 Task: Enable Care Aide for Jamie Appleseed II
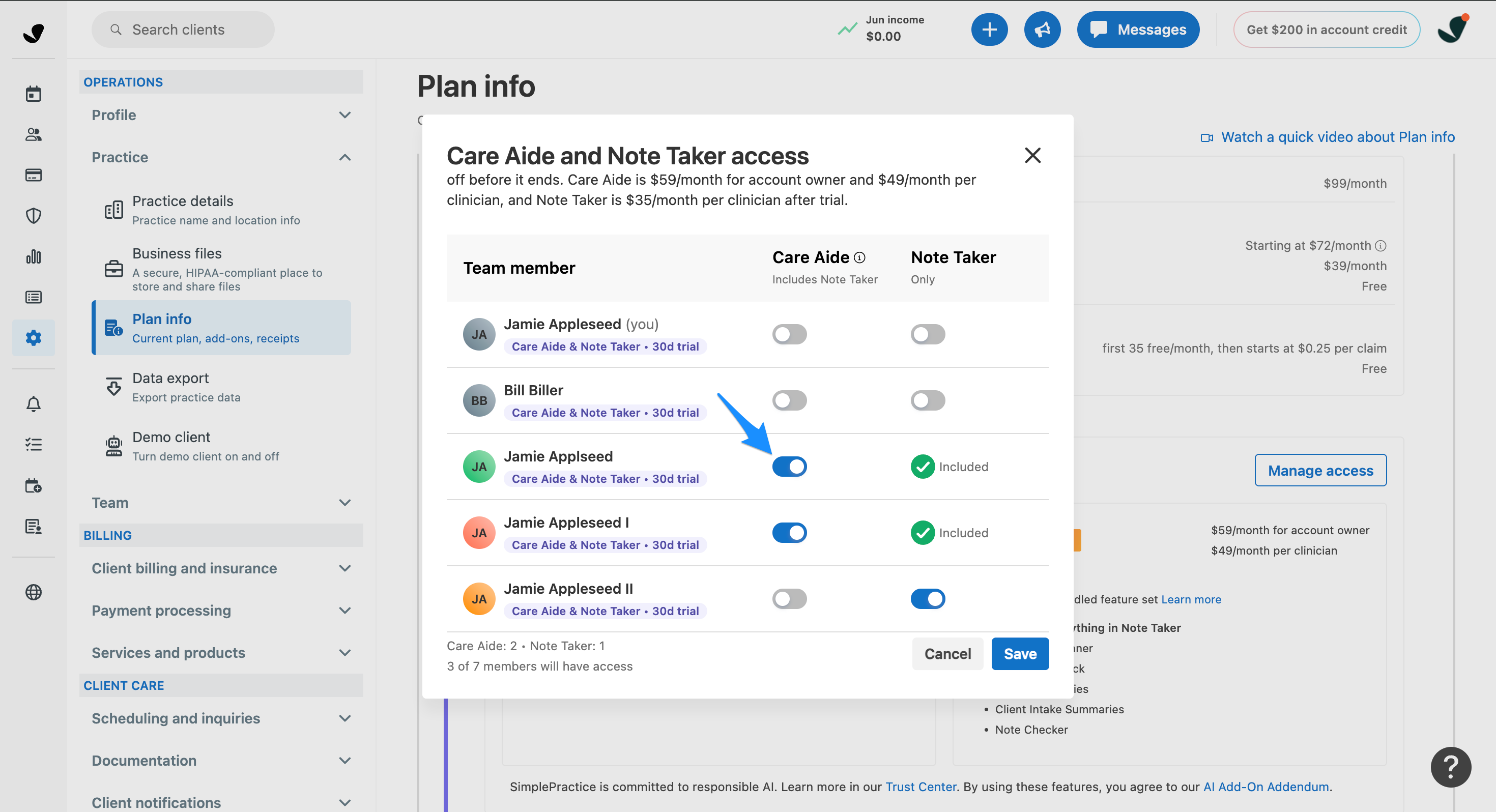click(x=789, y=599)
